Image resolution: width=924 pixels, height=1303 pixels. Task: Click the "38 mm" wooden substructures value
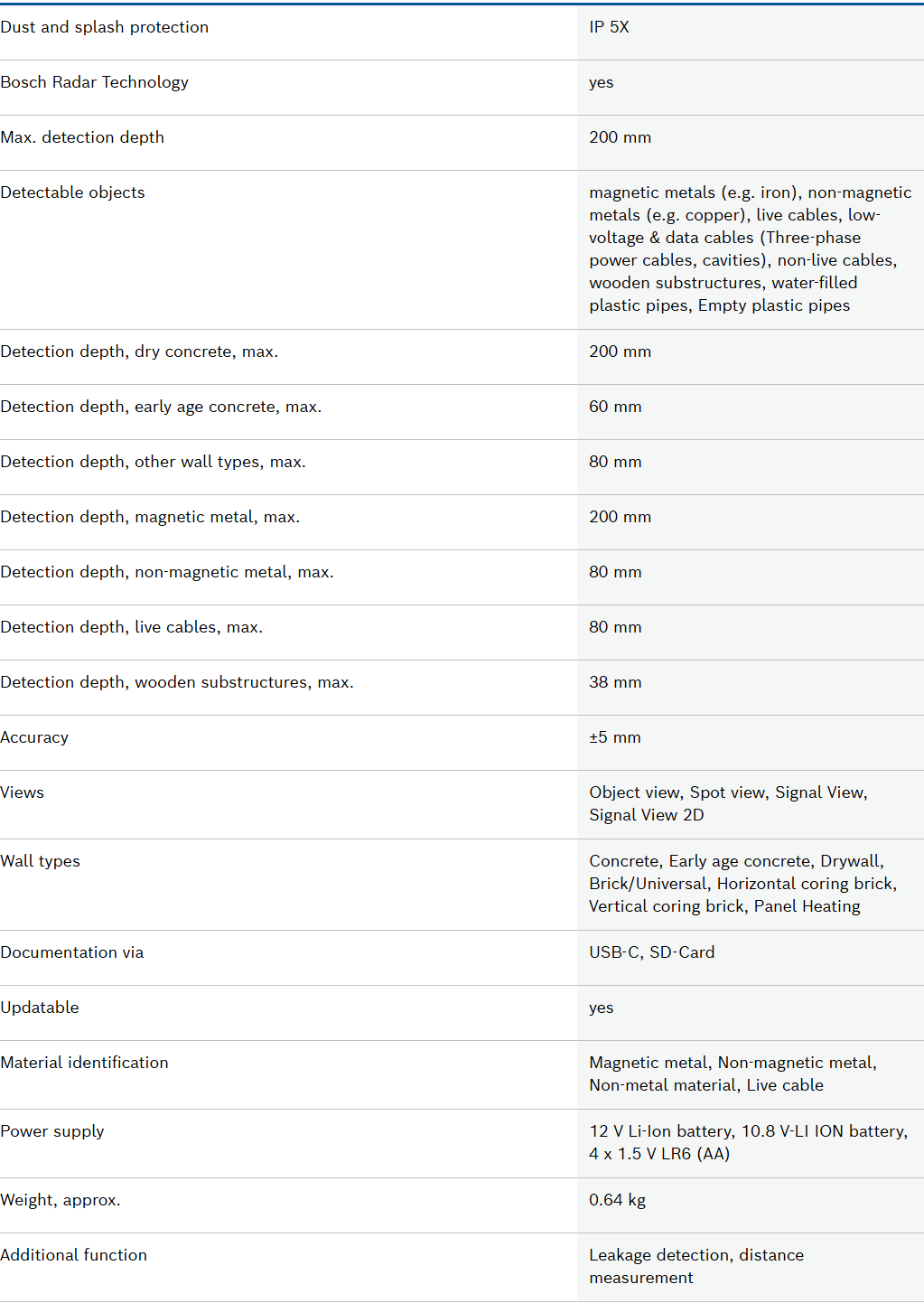tap(615, 682)
